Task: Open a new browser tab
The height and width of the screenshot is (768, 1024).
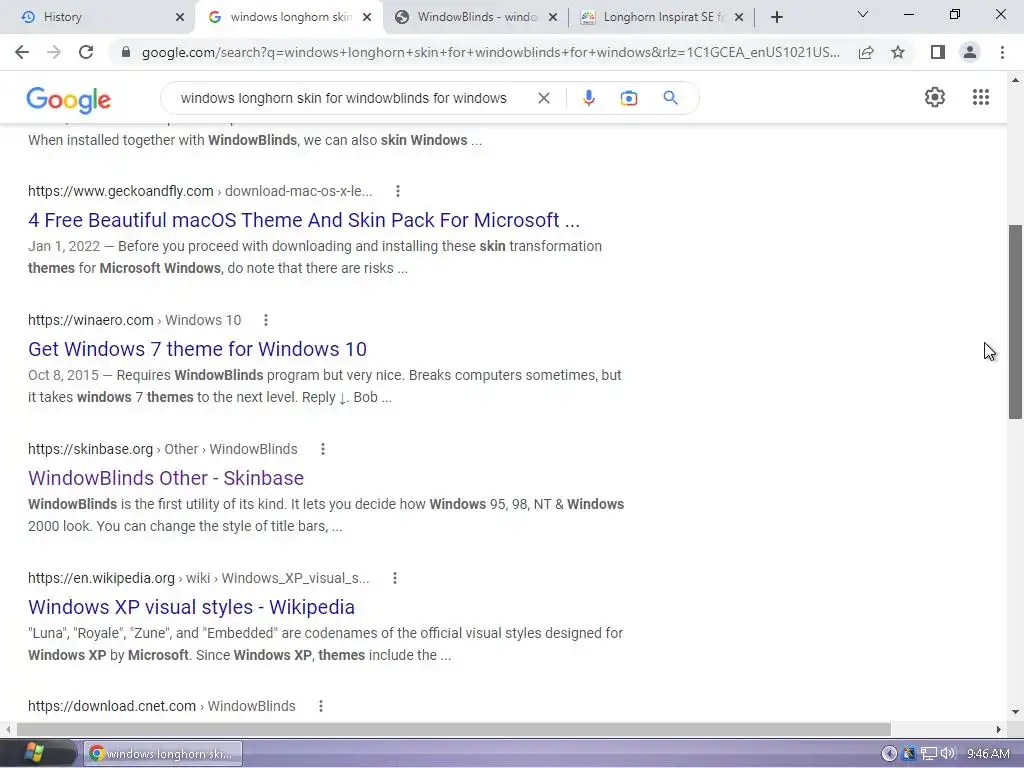Action: [x=776, y=17]
